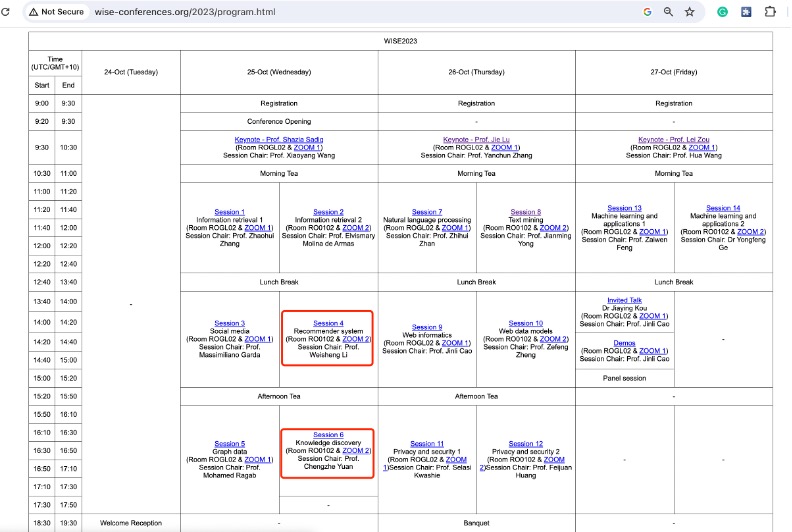Click the Conference Opening cell
This screenshot has width=792, height=532.
[x=279, y=121]
